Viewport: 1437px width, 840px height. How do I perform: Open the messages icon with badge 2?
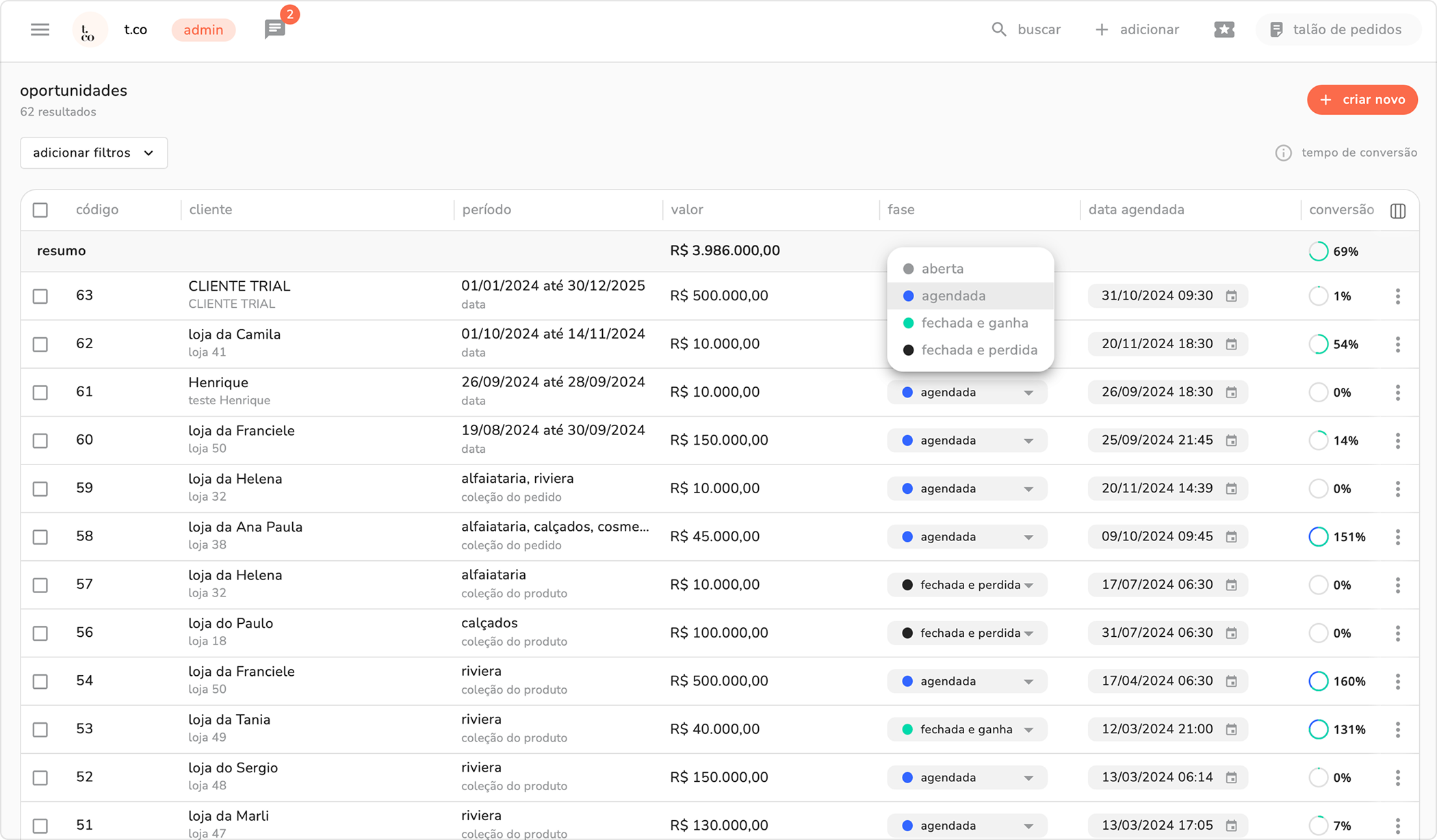click(x=274, y=29)
